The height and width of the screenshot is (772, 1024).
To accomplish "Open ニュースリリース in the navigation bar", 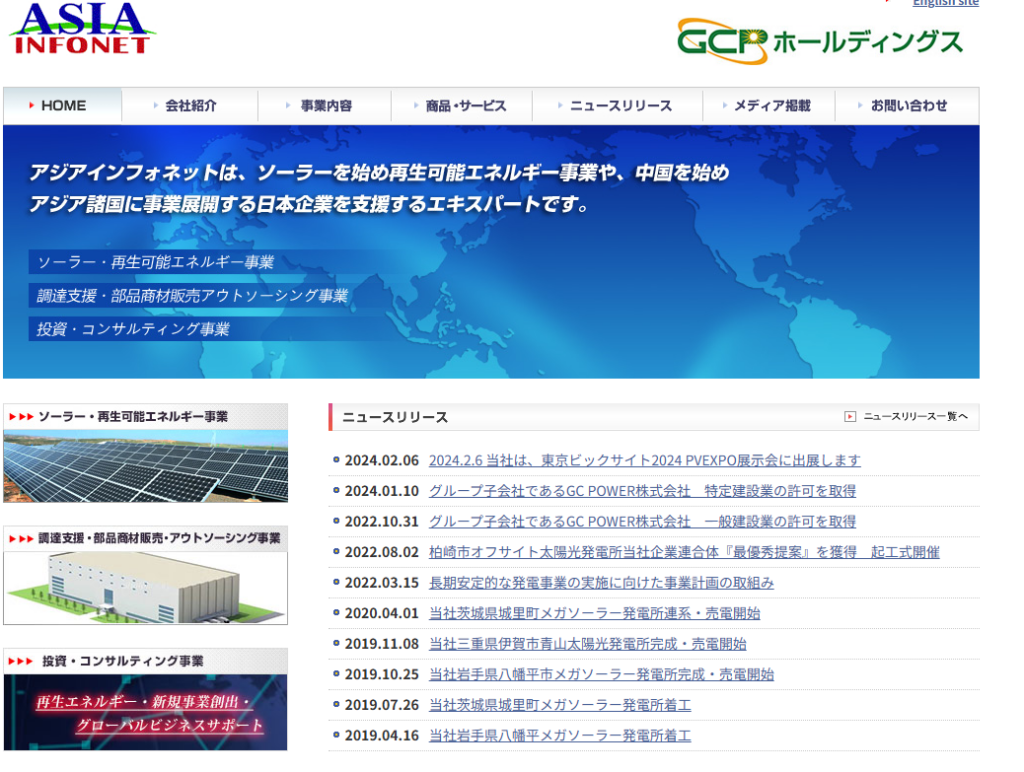I will [x=618, y=105].
